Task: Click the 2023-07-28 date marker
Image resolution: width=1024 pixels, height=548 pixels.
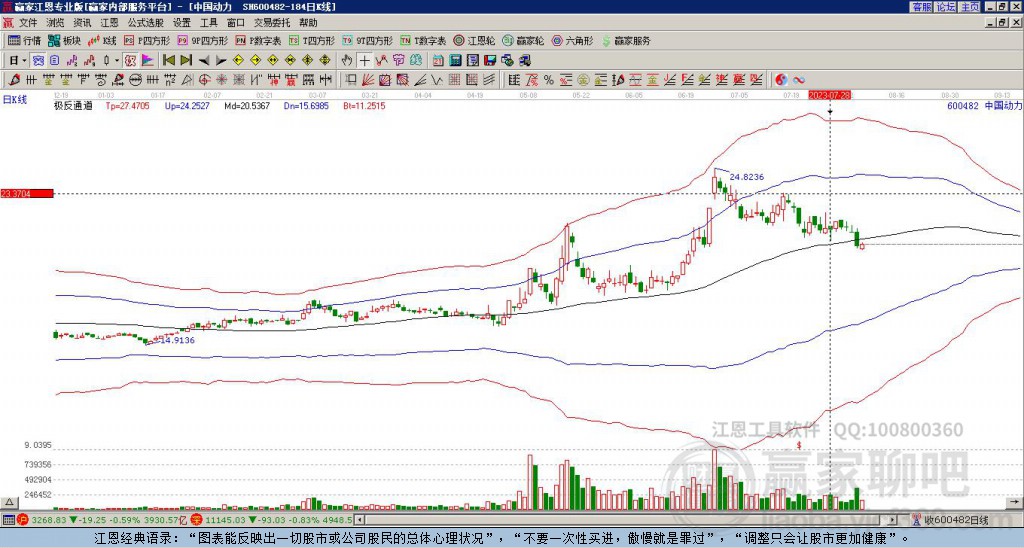Action: pyautogui.click(x=829, y=94)
